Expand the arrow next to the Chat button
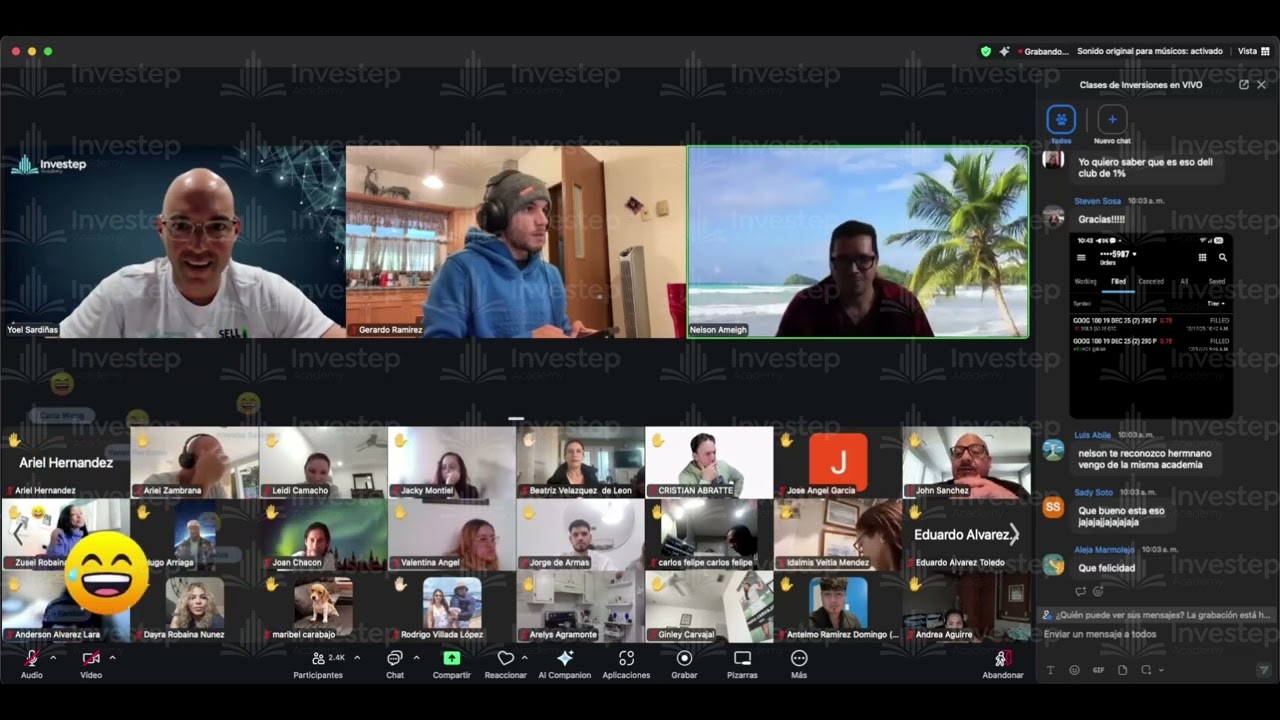Image resolution: width=1280 pixels, height=720 pixels. (416, 658)
